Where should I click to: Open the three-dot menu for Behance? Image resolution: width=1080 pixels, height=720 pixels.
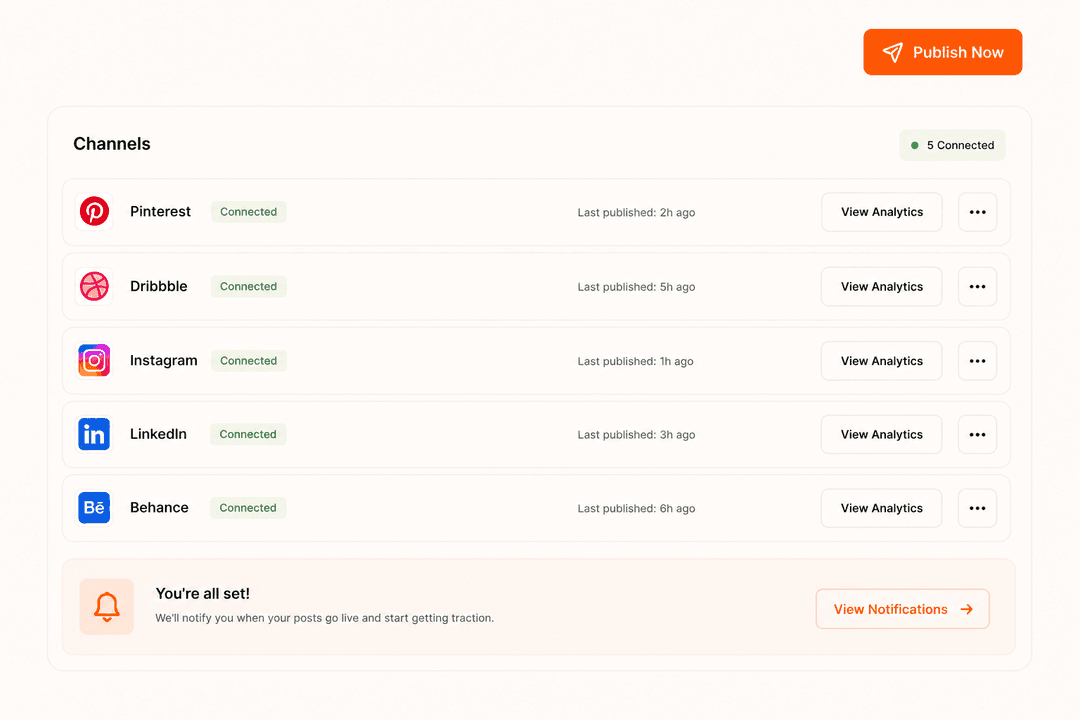[x=977, y=508]
